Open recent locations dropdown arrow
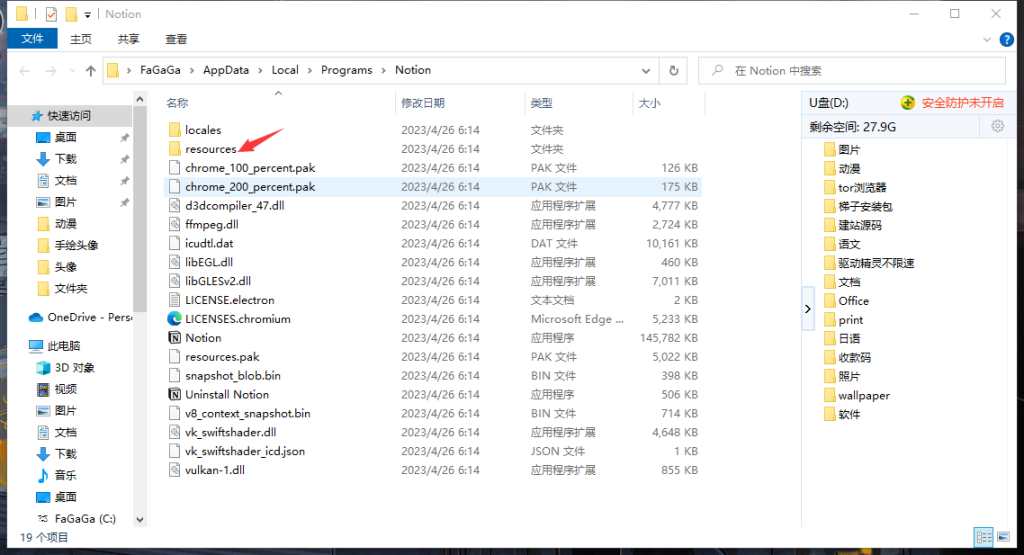Image resolution: width=1024 pixels, height=555 pixels. (x=72, y=71)
